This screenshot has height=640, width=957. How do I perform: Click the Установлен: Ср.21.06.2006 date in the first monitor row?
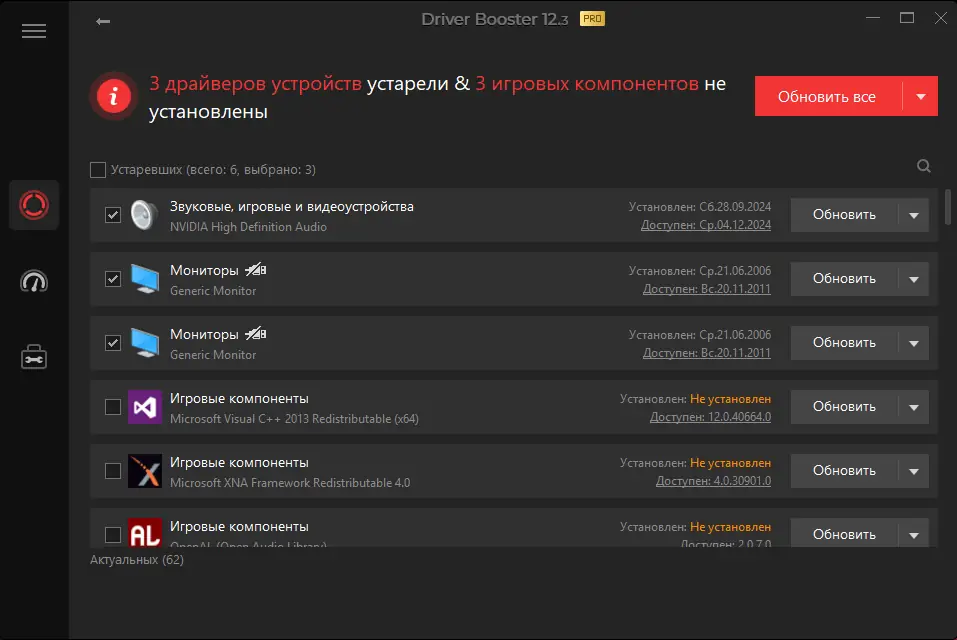pos(700,271)
